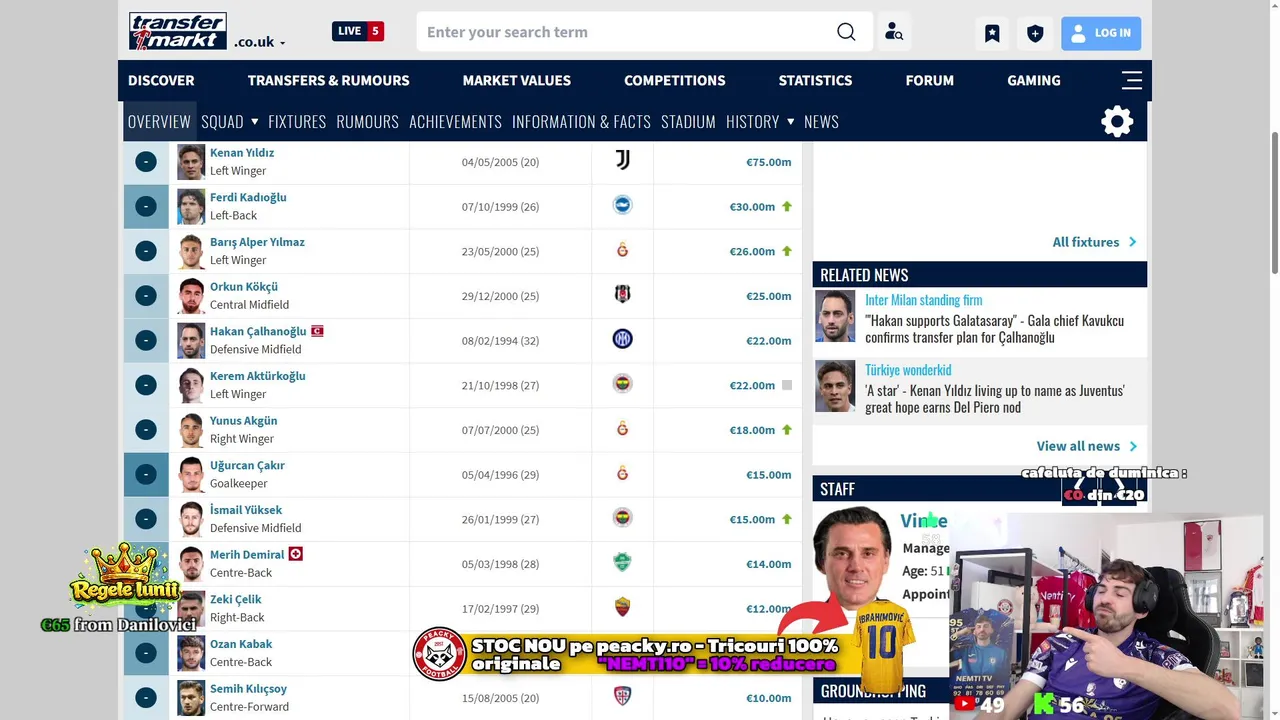1280x720 pixels.
Task: Click Ferdi Kadıoğlu €30.00m market value
Action: pos(752,207)
